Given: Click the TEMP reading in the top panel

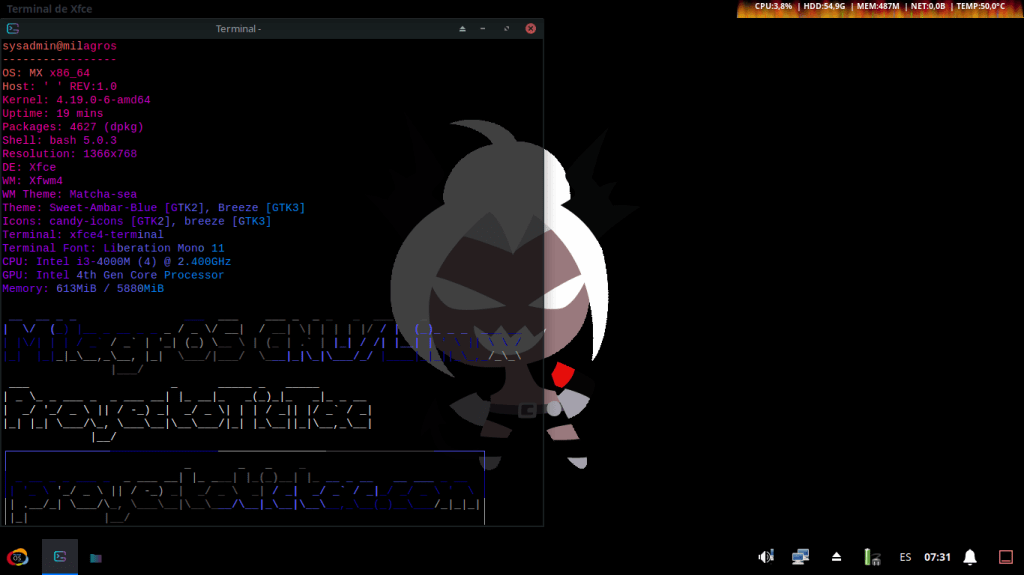Looking at the screenshot, I should 980,7.
